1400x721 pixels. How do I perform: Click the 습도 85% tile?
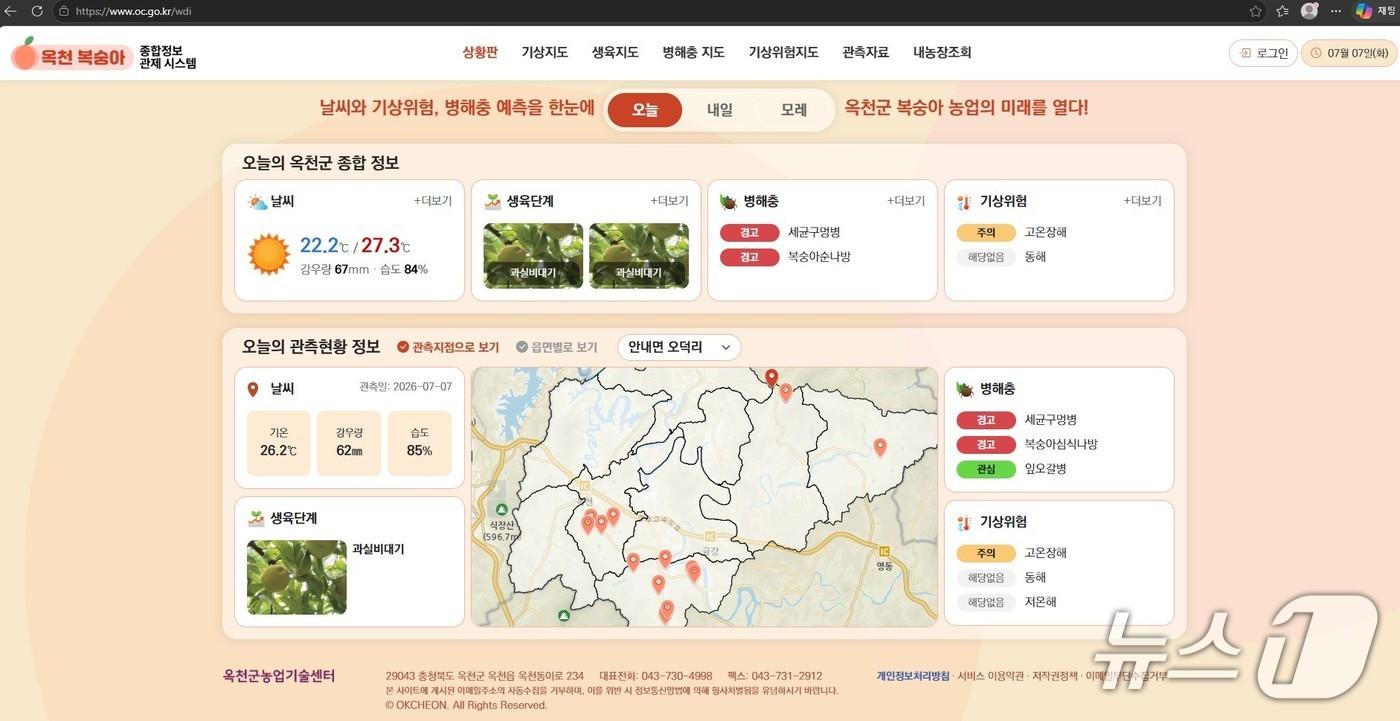(x=420, y=443)
